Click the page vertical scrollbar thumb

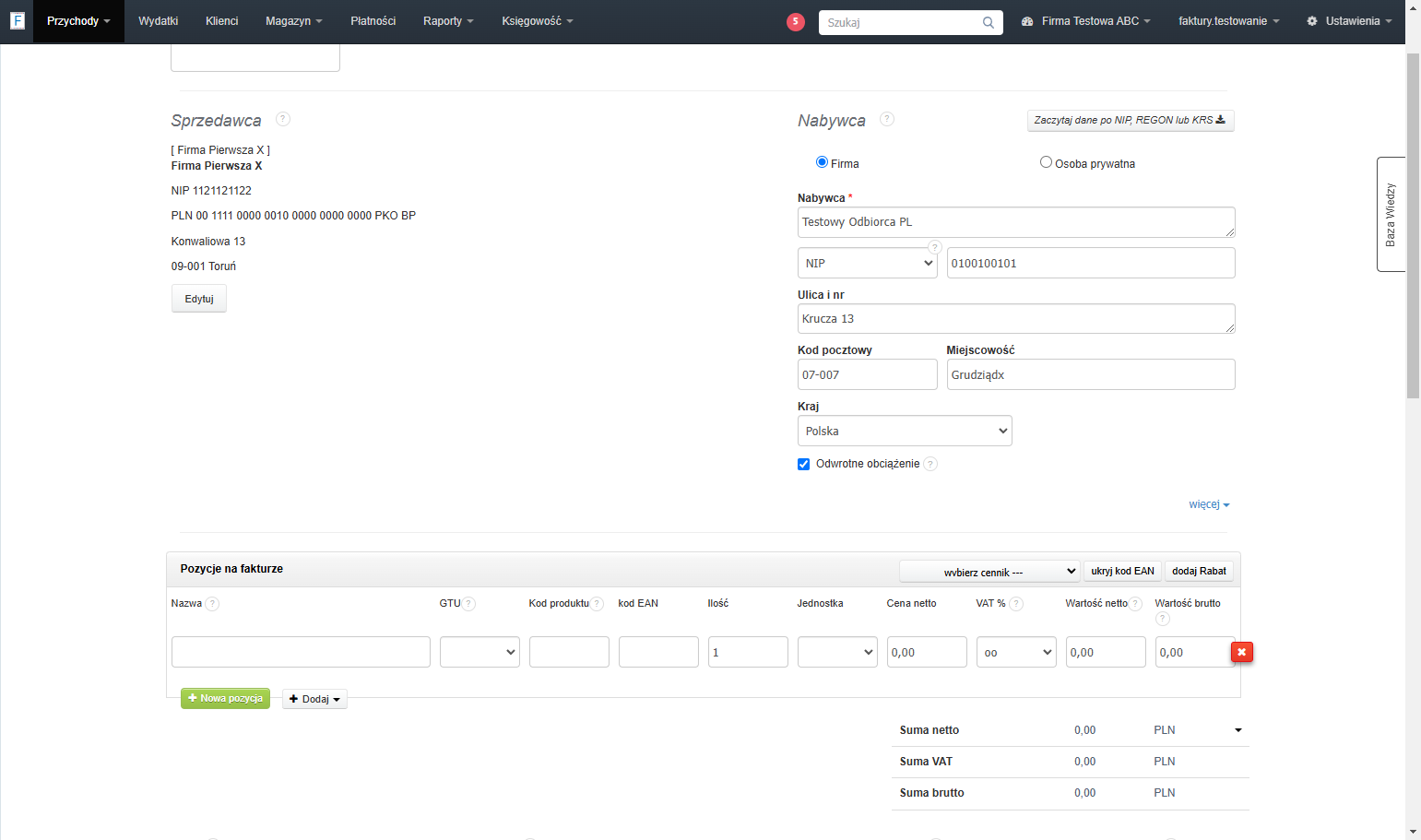tap(1413, 226)
